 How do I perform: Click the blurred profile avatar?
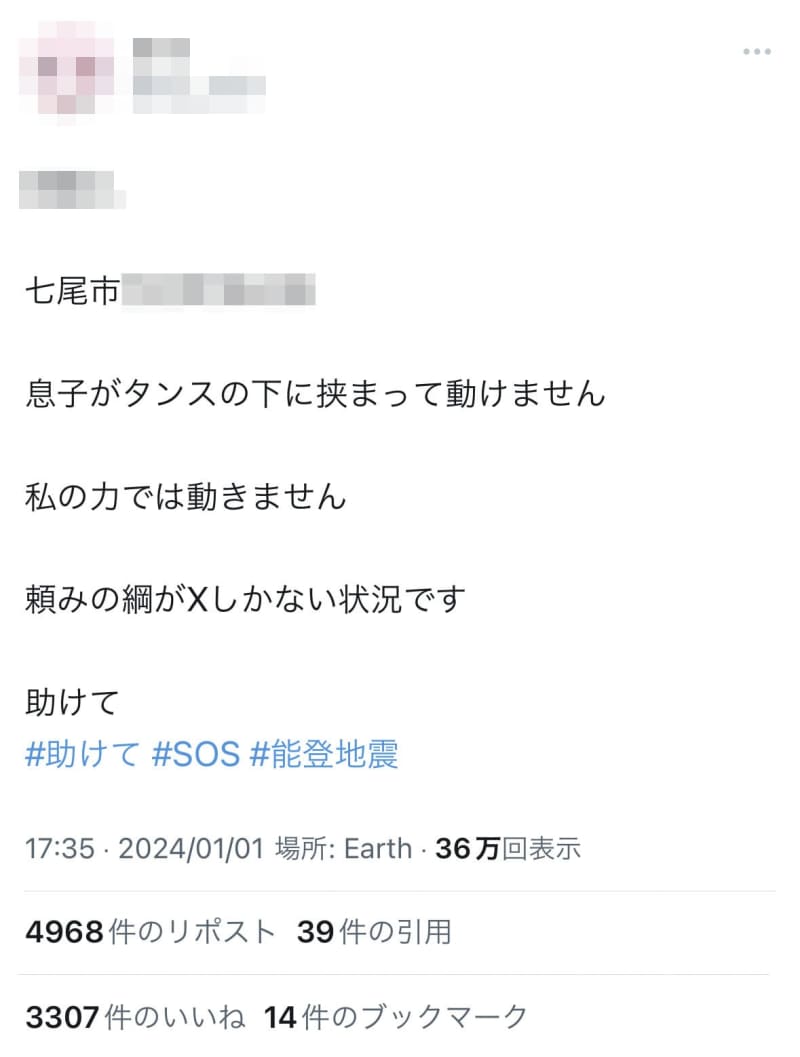pos(64,72)
